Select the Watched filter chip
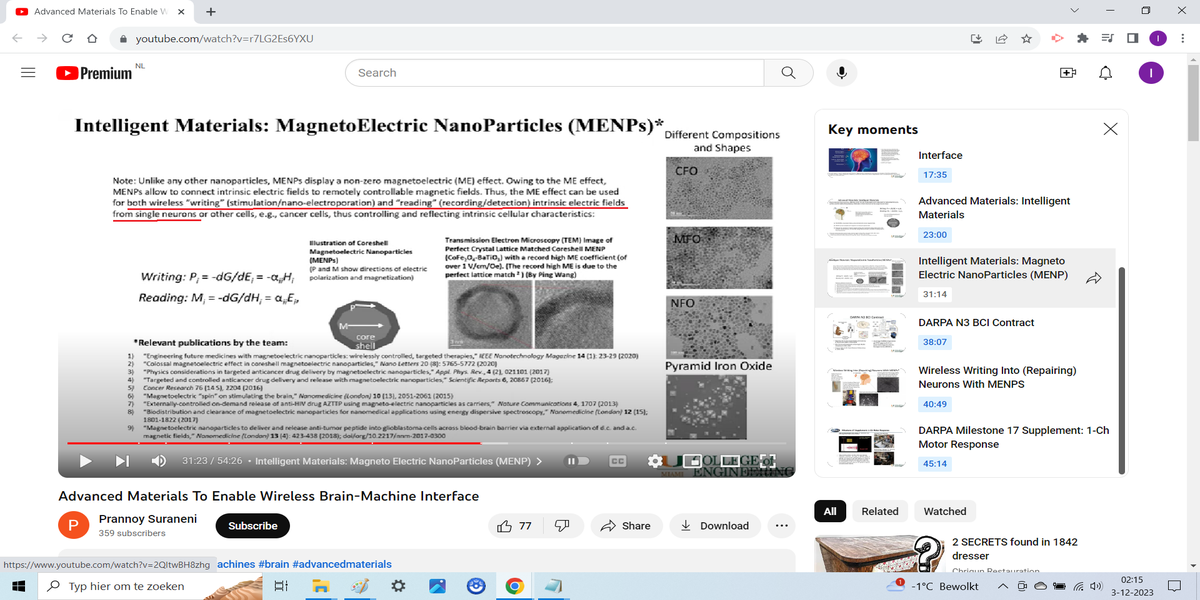Image resolution: width=1200 pixels, height=600 pixels. pos(944,511)
